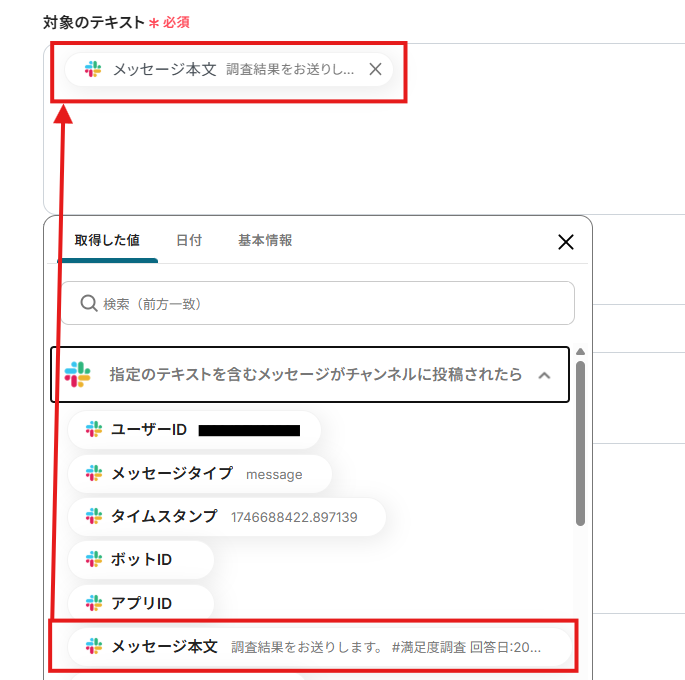Switch to the 取得した値 tab
The width and height of the screenshot is (685, 680).
click(107, 240)
